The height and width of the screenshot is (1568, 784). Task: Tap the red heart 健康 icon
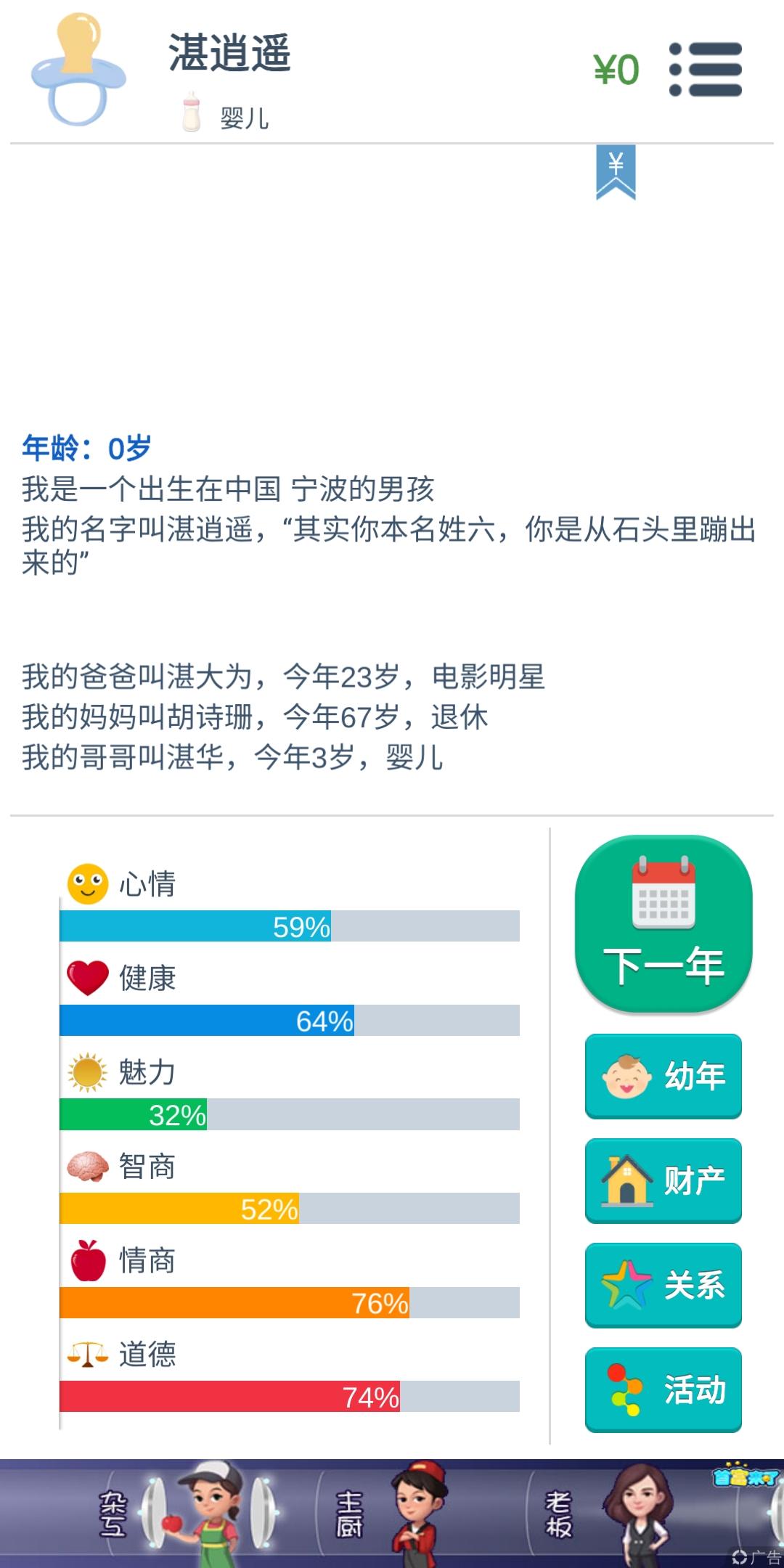point(88,978)
